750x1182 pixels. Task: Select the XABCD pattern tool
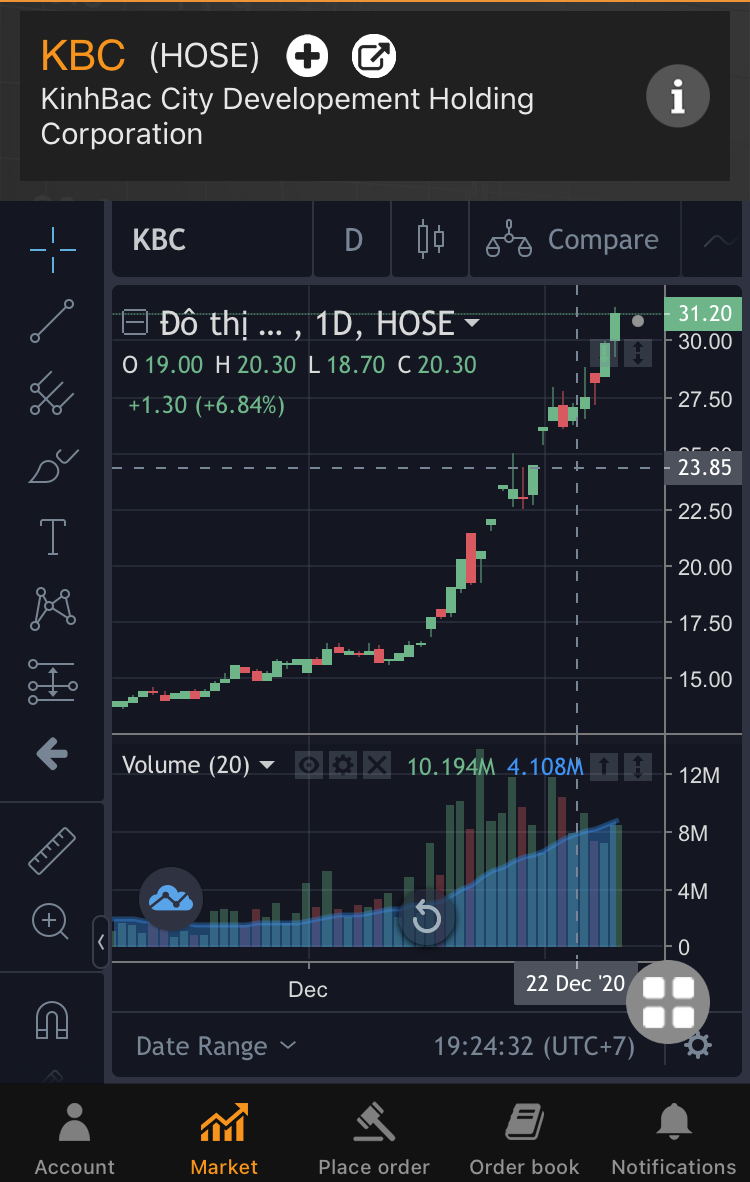click(x=52, y=609)
